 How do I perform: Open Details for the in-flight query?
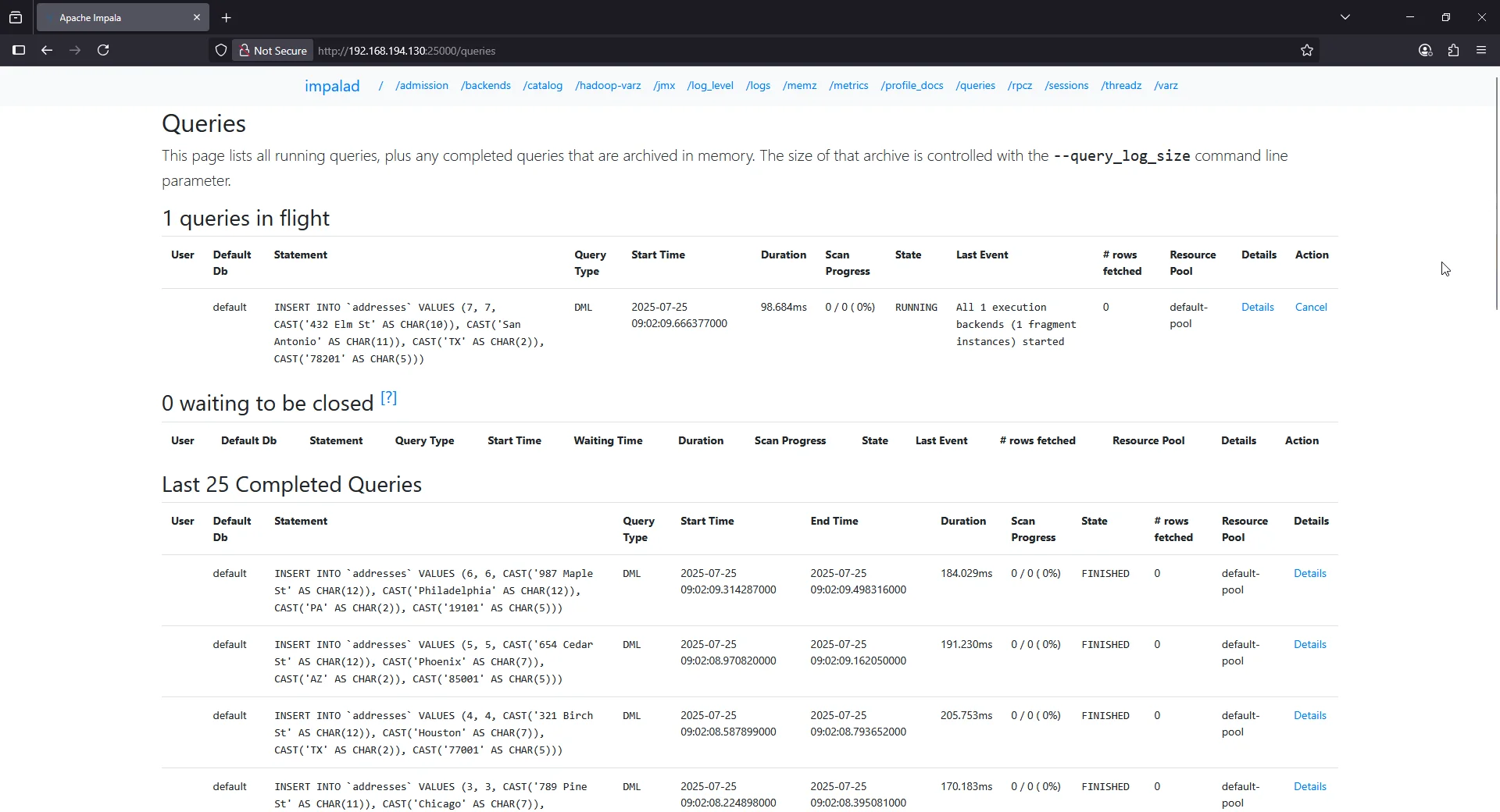[1257, 308]
